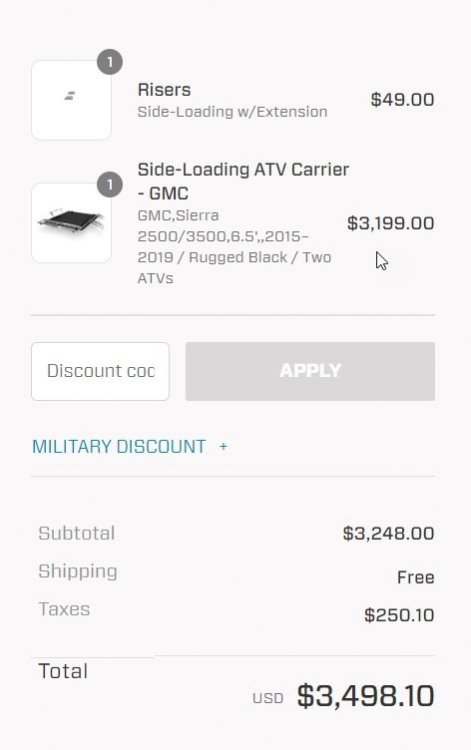
Task: Click the ATV Carrier product thumbnail
Action: pos(71,223)
